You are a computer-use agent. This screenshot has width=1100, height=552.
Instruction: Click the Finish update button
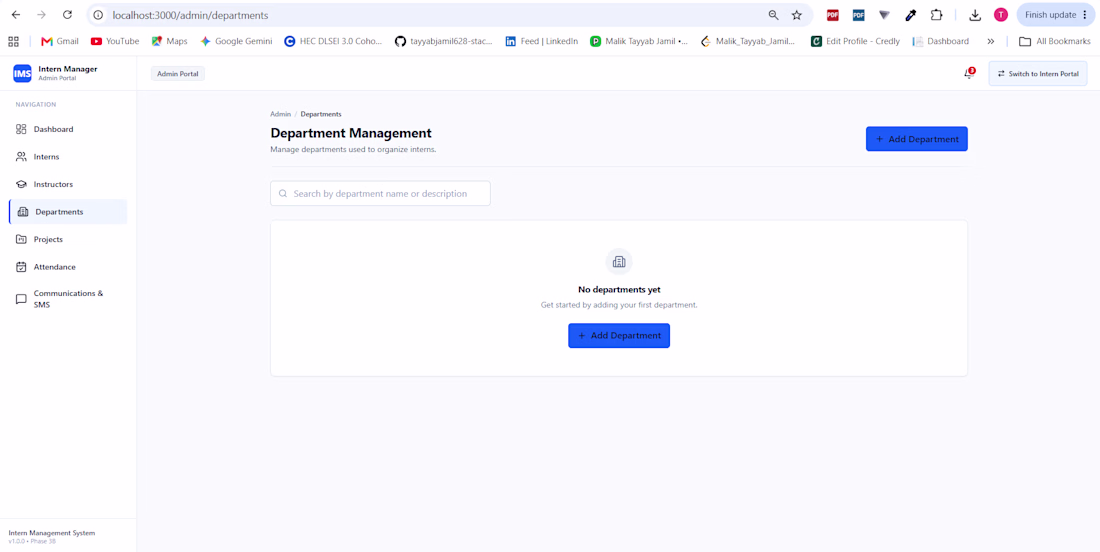click(1049, 15)
